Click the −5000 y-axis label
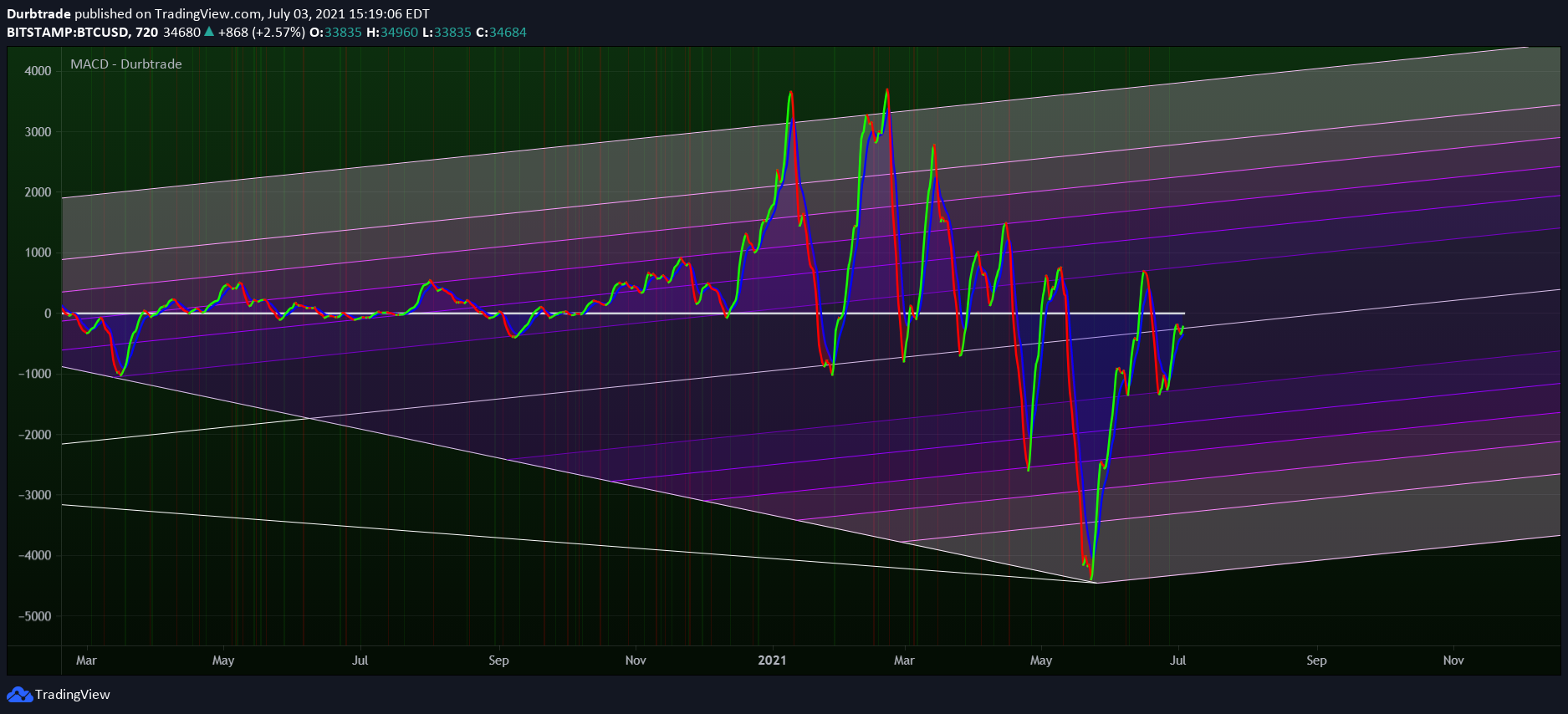 point(34,616)
